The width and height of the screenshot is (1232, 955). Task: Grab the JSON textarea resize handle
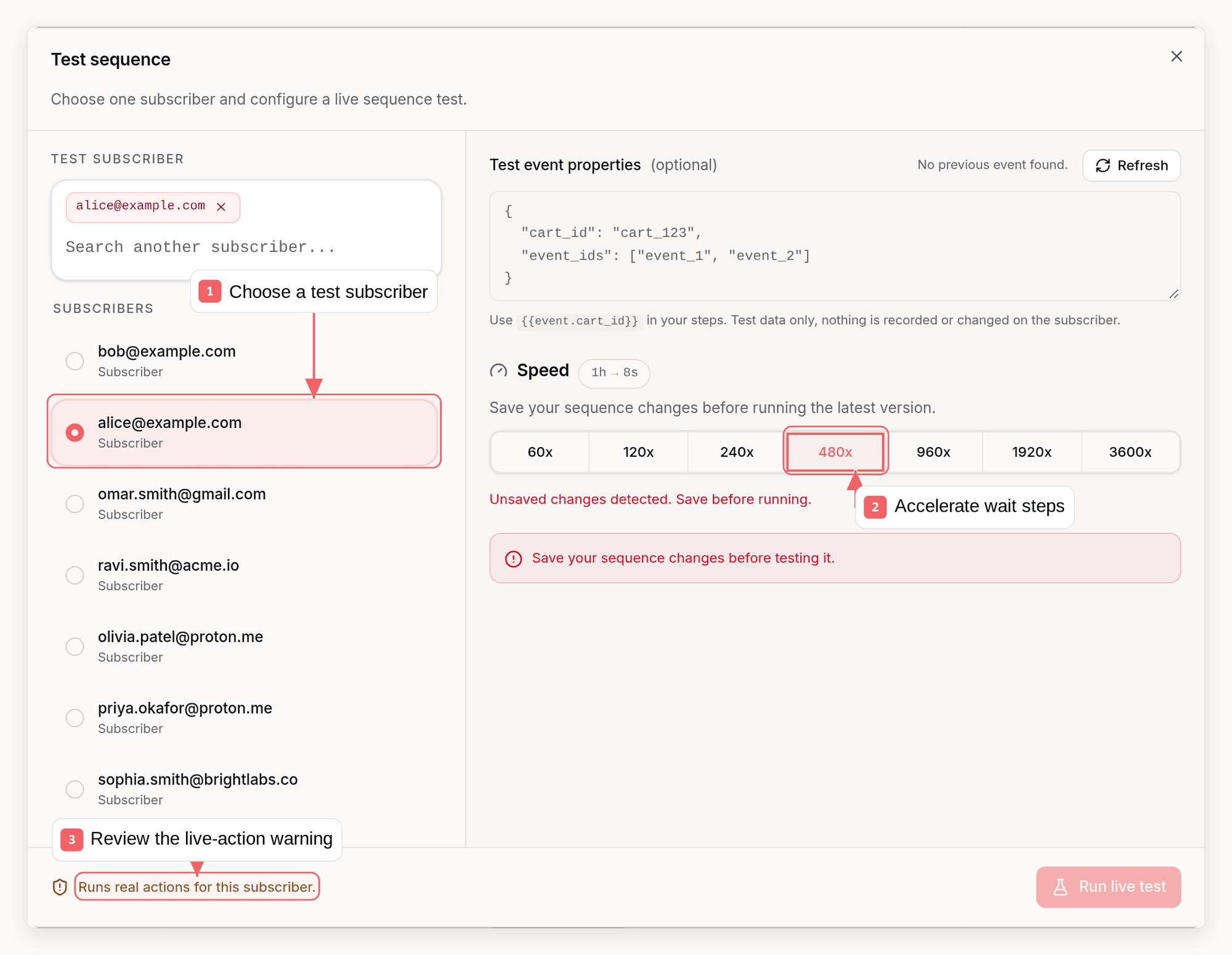pos(1173,294)
